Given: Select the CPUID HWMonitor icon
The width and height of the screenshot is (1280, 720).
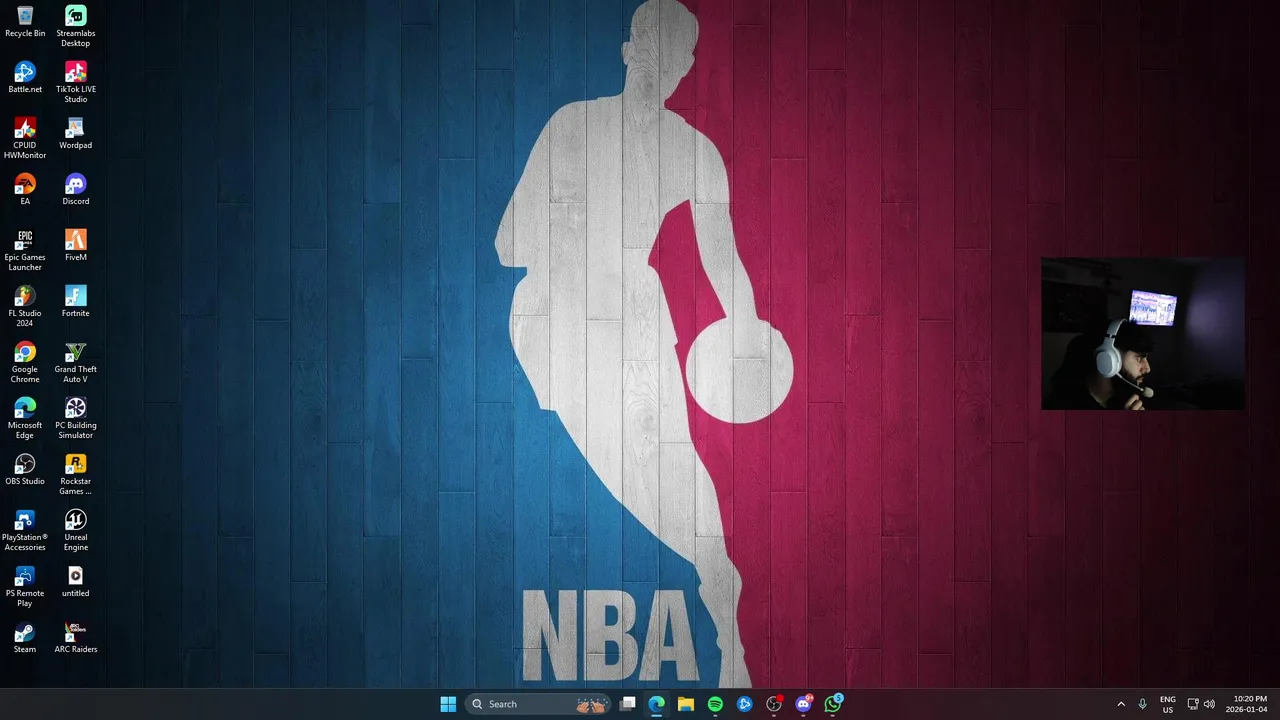Looking at the screenshot, I should click(x=25, y=138).
